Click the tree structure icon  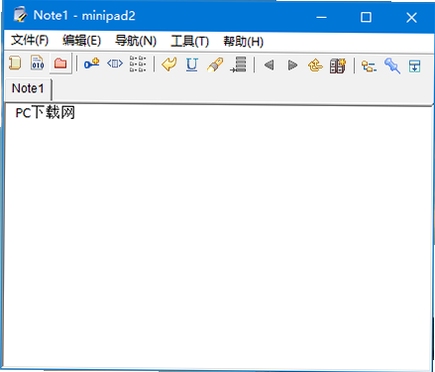click(369, 66)
